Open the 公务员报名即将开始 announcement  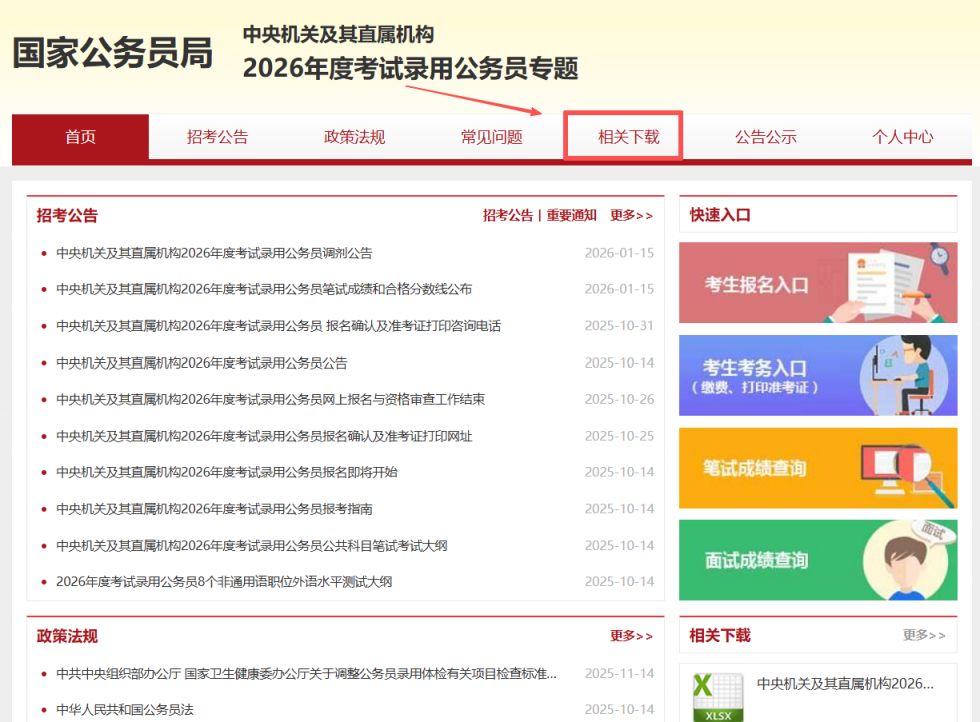[x=227, y=472]
